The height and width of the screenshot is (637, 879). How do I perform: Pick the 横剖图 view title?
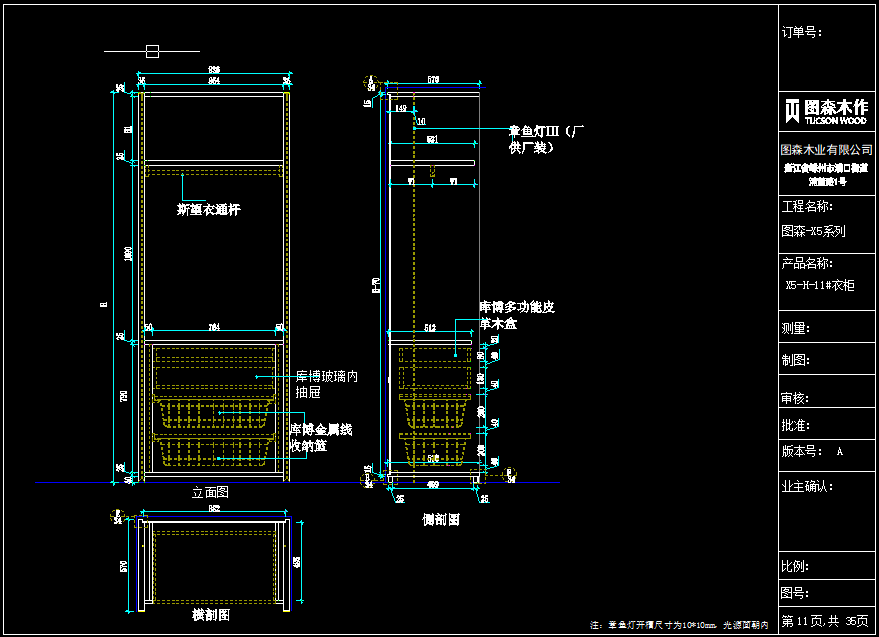(211, 614)
